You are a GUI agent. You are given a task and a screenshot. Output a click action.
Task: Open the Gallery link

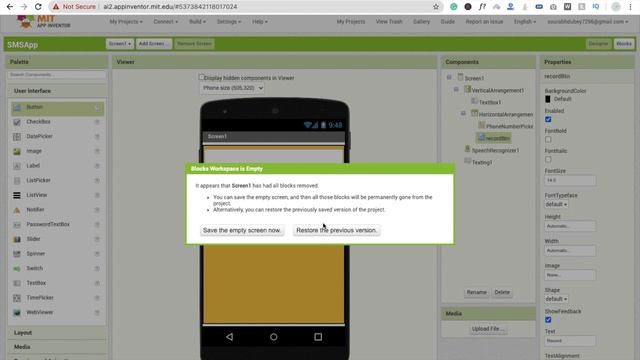click(x=421, y=22)
